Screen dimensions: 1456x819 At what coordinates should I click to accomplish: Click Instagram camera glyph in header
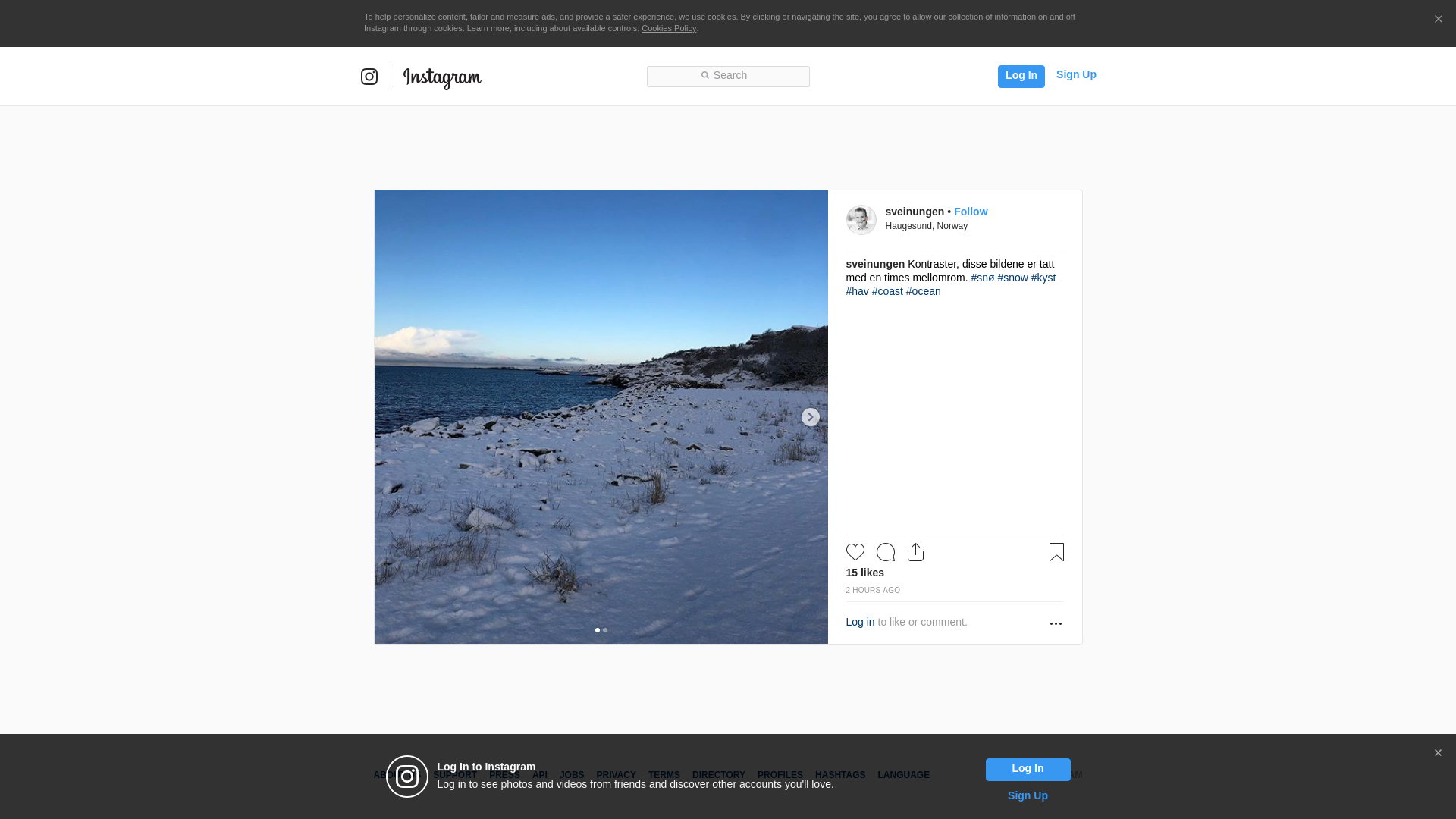point(369,77)
